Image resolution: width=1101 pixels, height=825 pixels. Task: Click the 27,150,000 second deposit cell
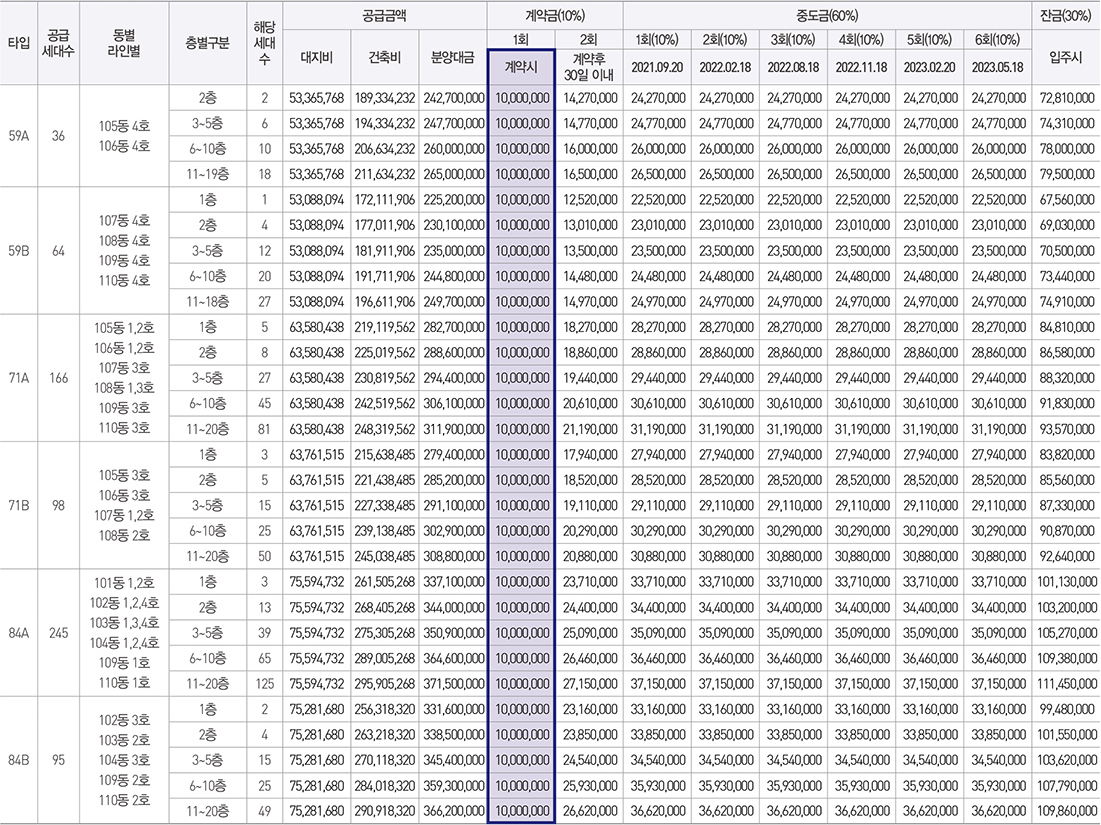tap(590, 684)
